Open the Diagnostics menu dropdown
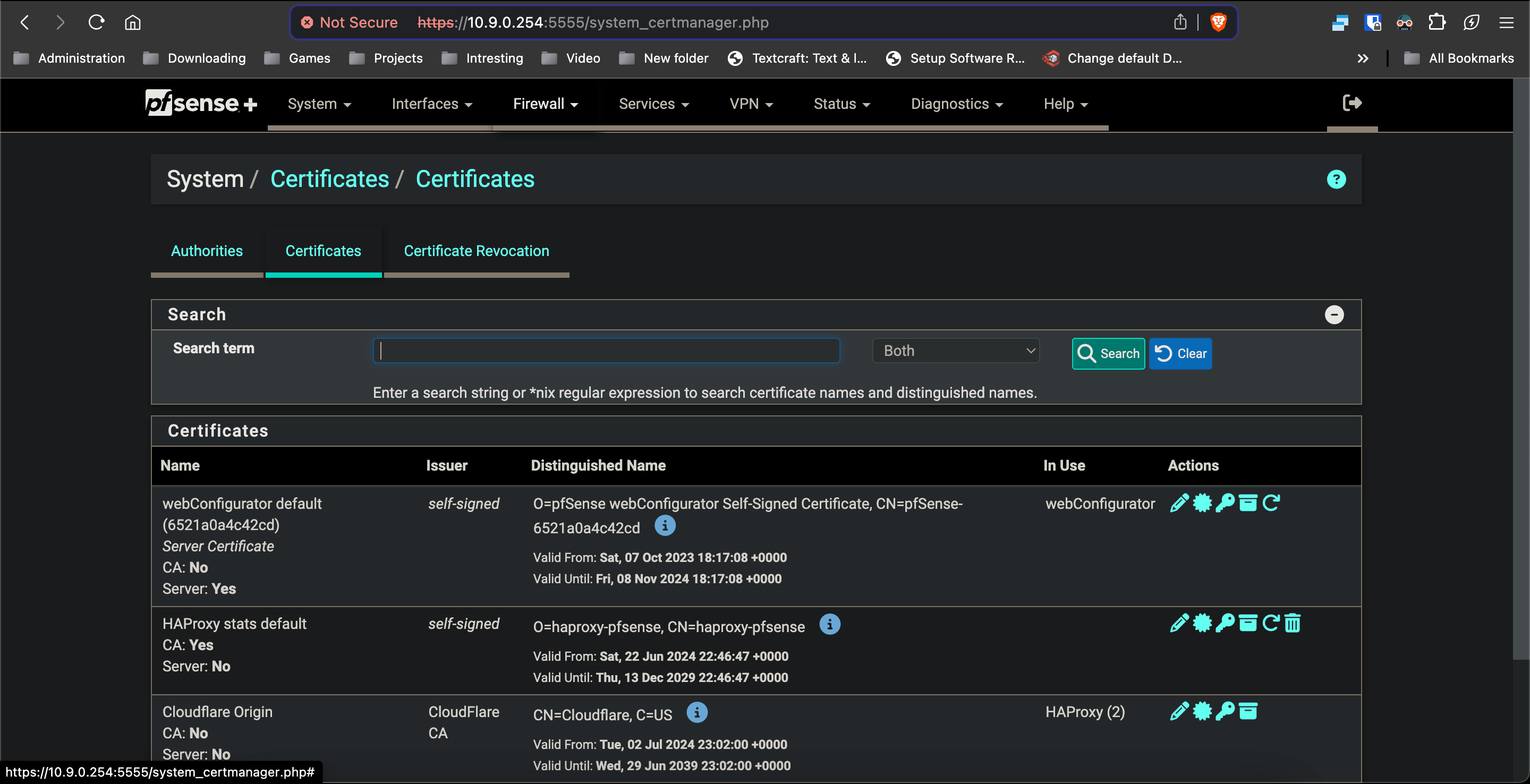The width and height of the screenshot is (1530, 784). [957, 104]
